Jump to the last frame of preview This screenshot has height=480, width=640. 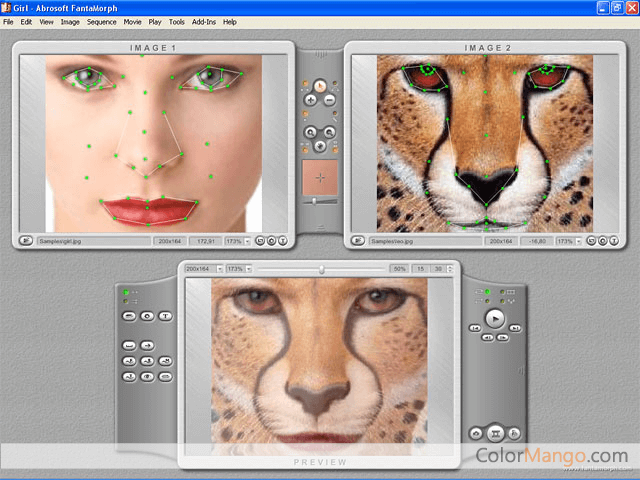coord(515,328)
